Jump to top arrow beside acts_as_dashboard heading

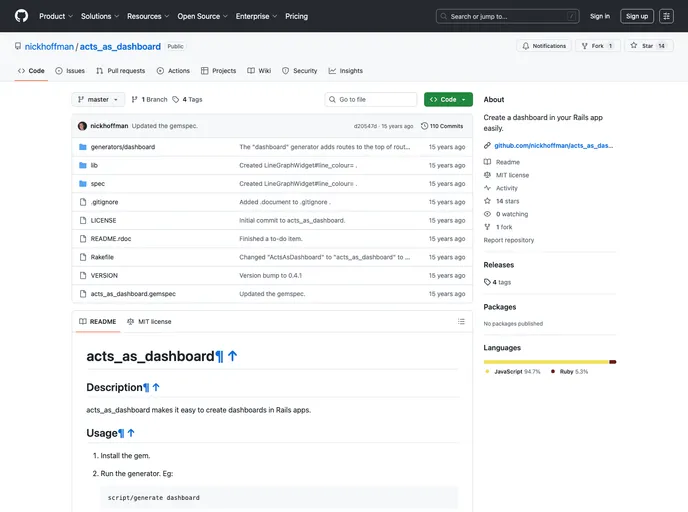tap(233, 356)
